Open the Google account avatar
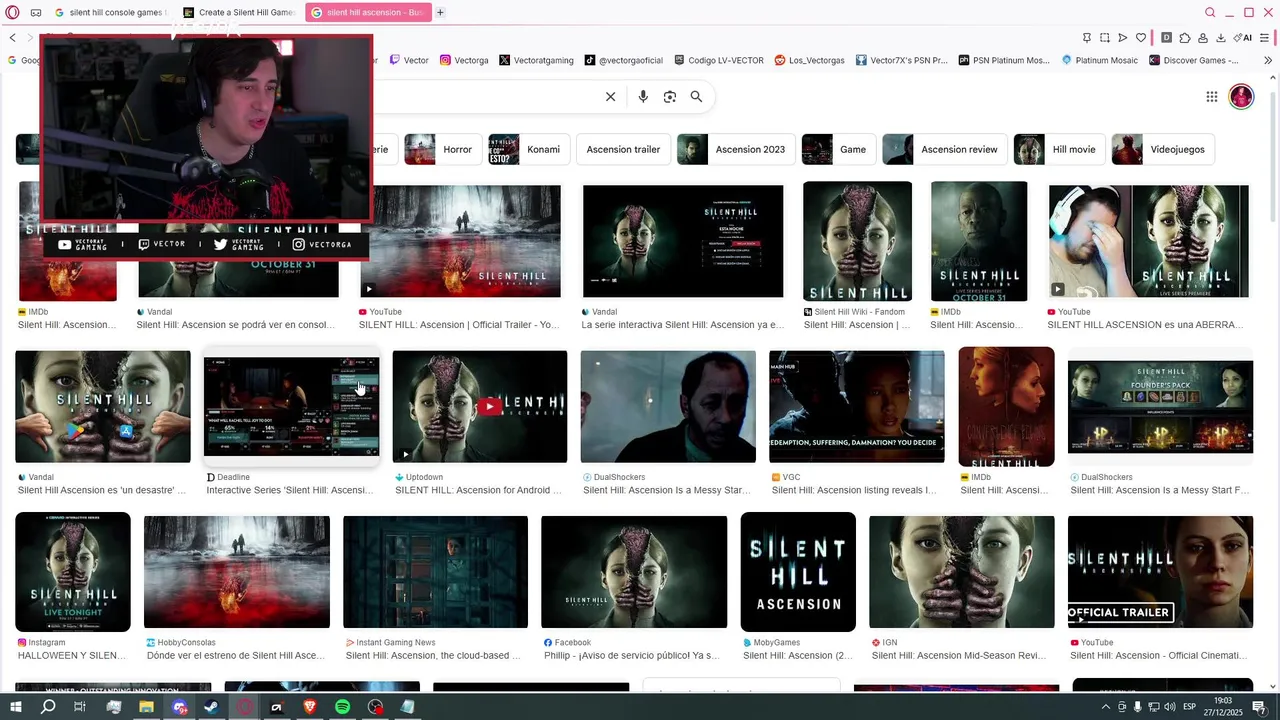1280x720 pixels. pyautogui.click(x=1241, y=97)
